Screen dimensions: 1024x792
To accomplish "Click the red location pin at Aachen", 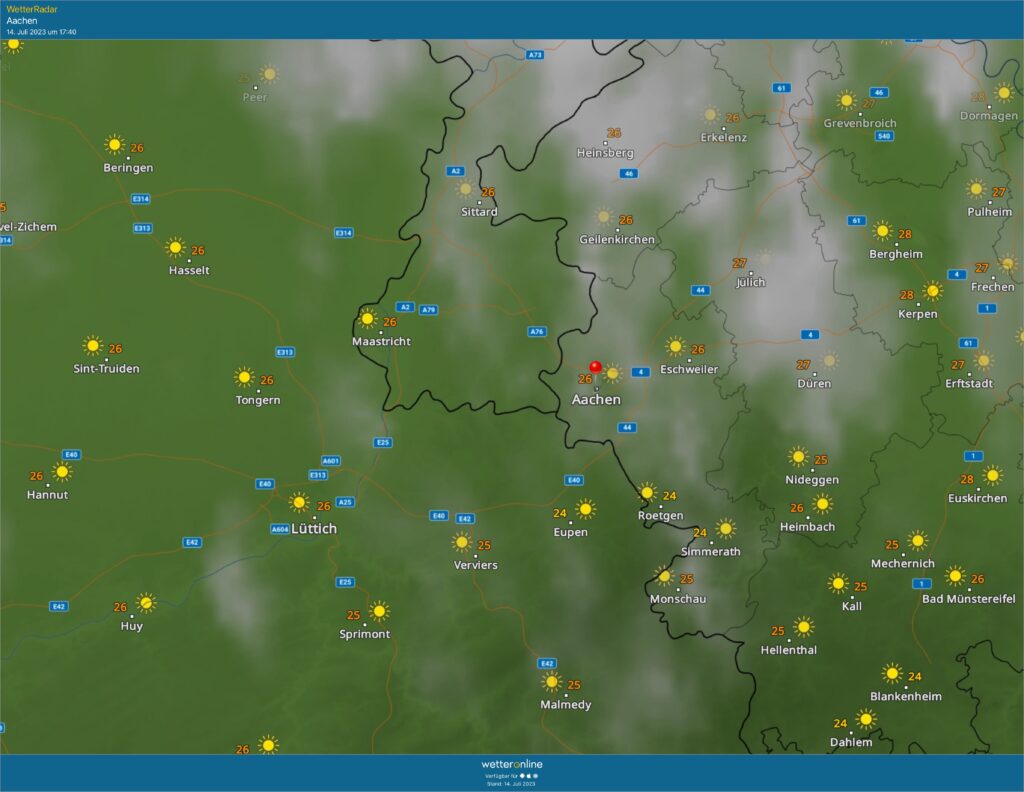I will click(x=595, y=370).
